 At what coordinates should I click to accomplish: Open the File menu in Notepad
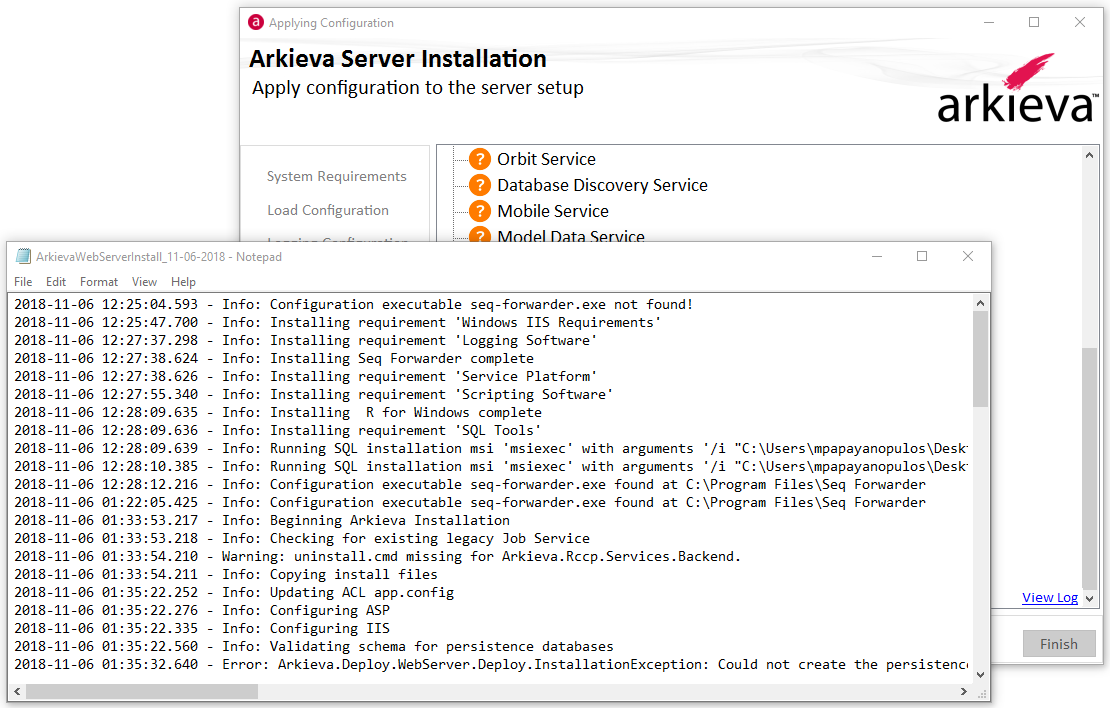(23, 282)
